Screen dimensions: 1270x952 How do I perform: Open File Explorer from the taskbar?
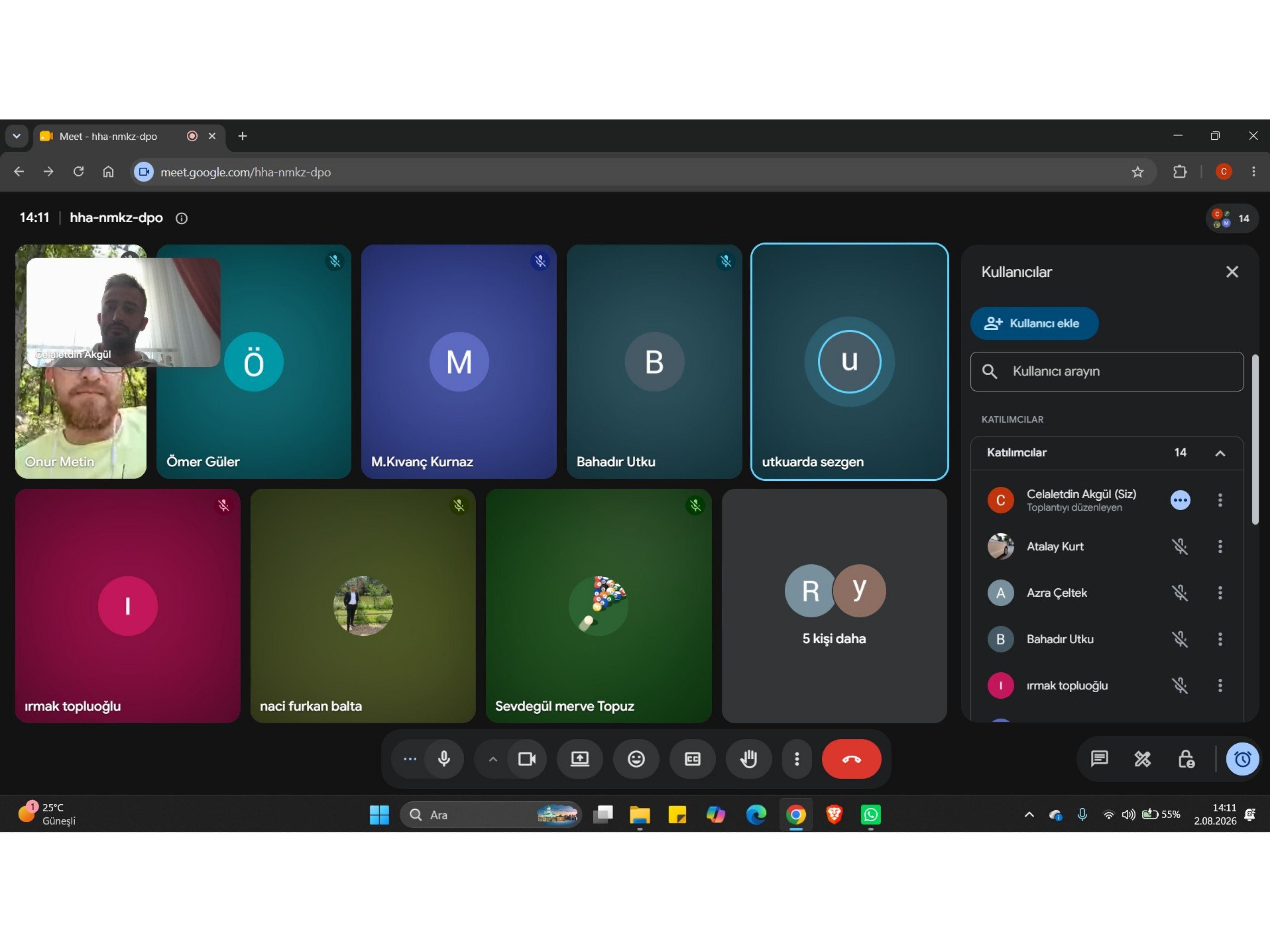pyautogui.click(x=639, y=814)
